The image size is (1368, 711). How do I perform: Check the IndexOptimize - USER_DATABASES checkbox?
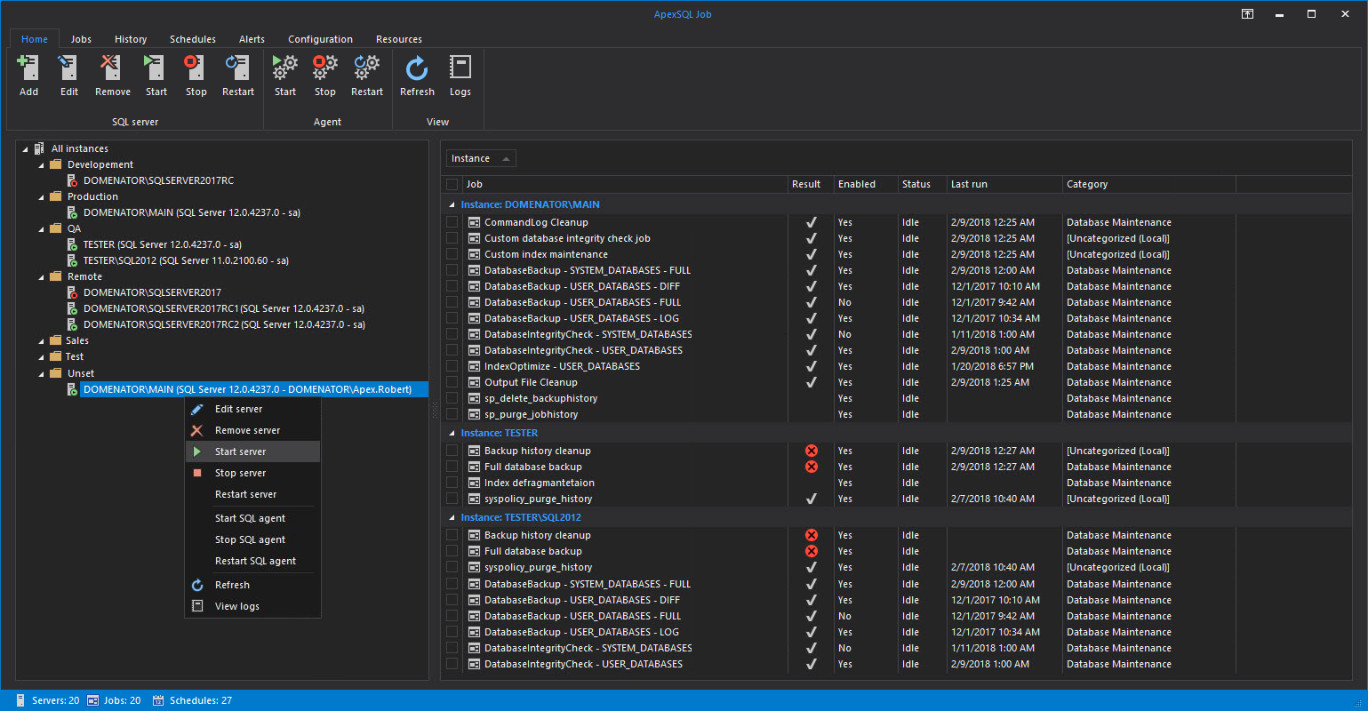pyautogui.click(x=452, y=367)
